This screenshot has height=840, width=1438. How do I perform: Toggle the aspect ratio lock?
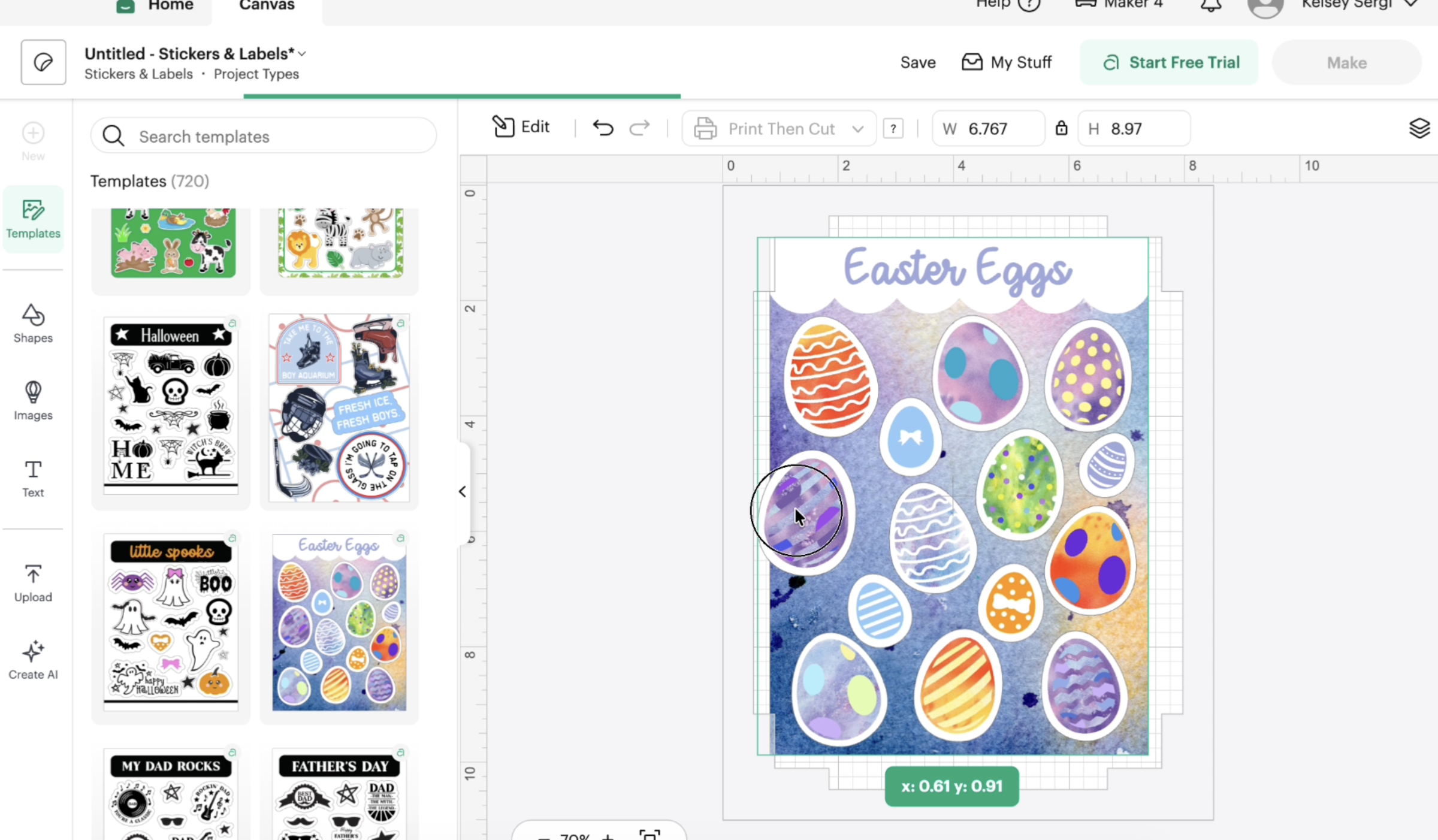[1061, 128]
